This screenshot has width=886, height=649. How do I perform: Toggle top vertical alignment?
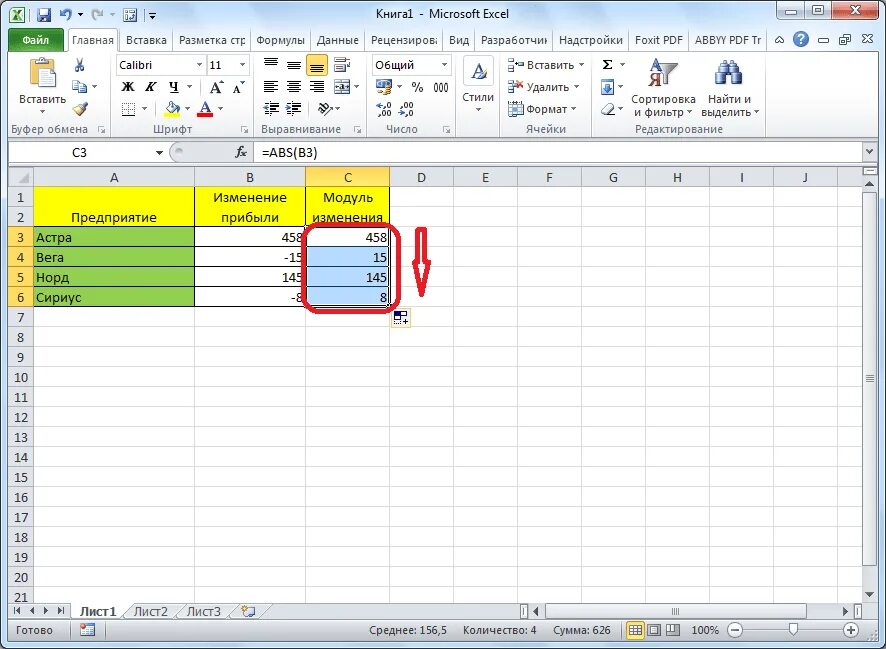(x=271, y=65)
